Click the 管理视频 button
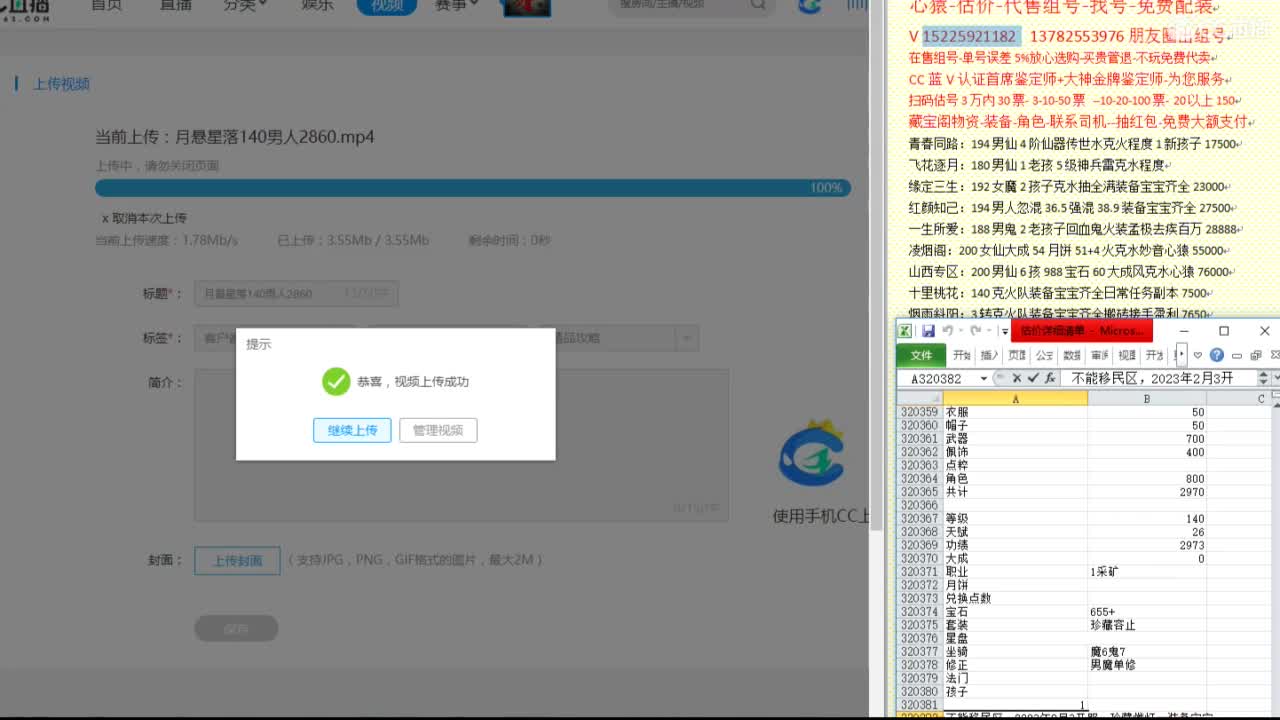The height and width of the screenshot is (720, 1280). 438,430
